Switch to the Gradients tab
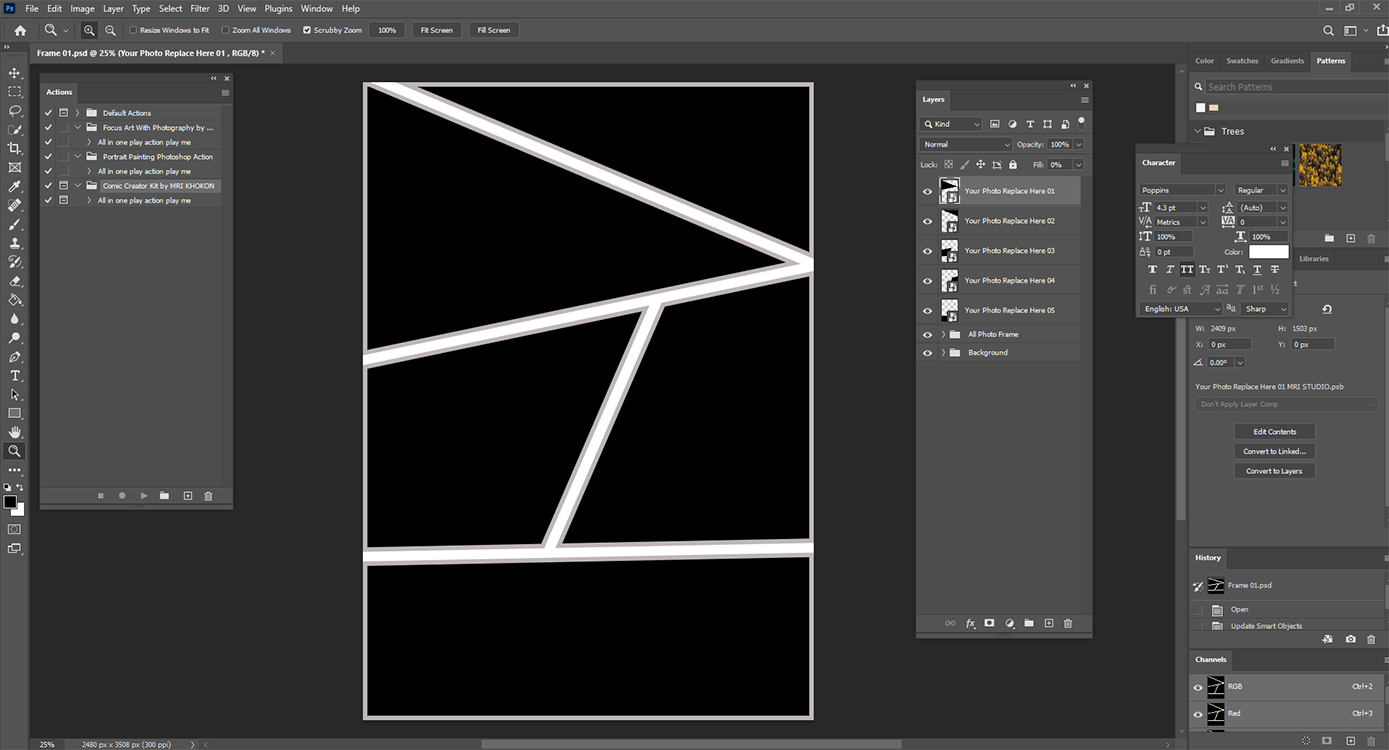1389x750 pixels. pos(1287,61)
